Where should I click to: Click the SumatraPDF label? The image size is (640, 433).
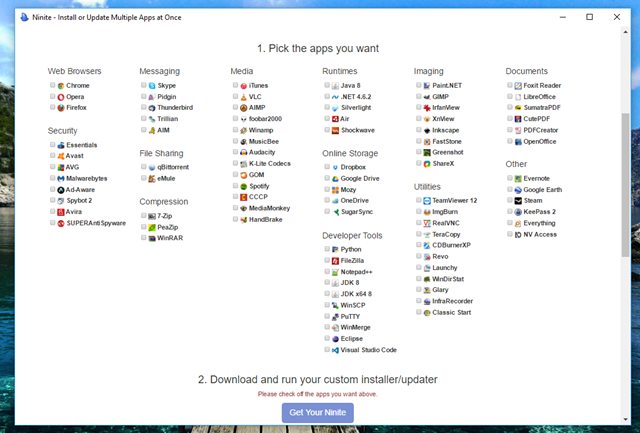[x=542, y=108]
